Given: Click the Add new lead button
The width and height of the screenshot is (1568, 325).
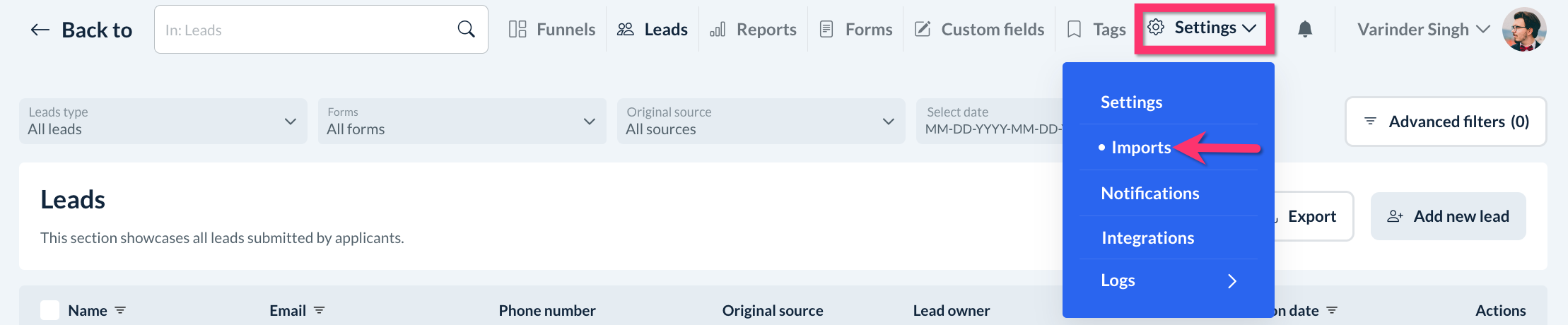Looking at the screenshot, I should (x=1448, y=216).
